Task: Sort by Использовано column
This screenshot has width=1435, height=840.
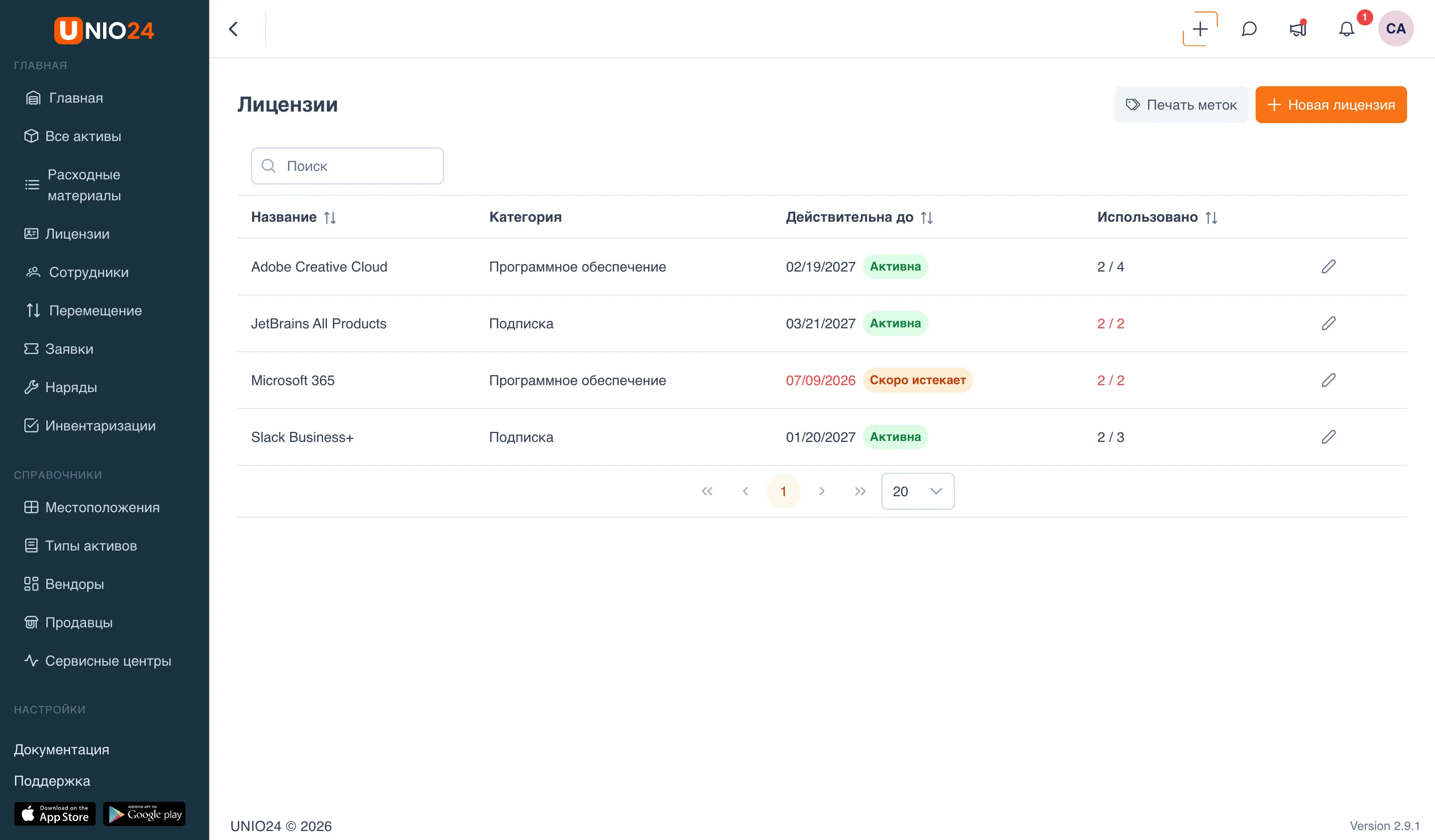Action: pos(1211,218)
